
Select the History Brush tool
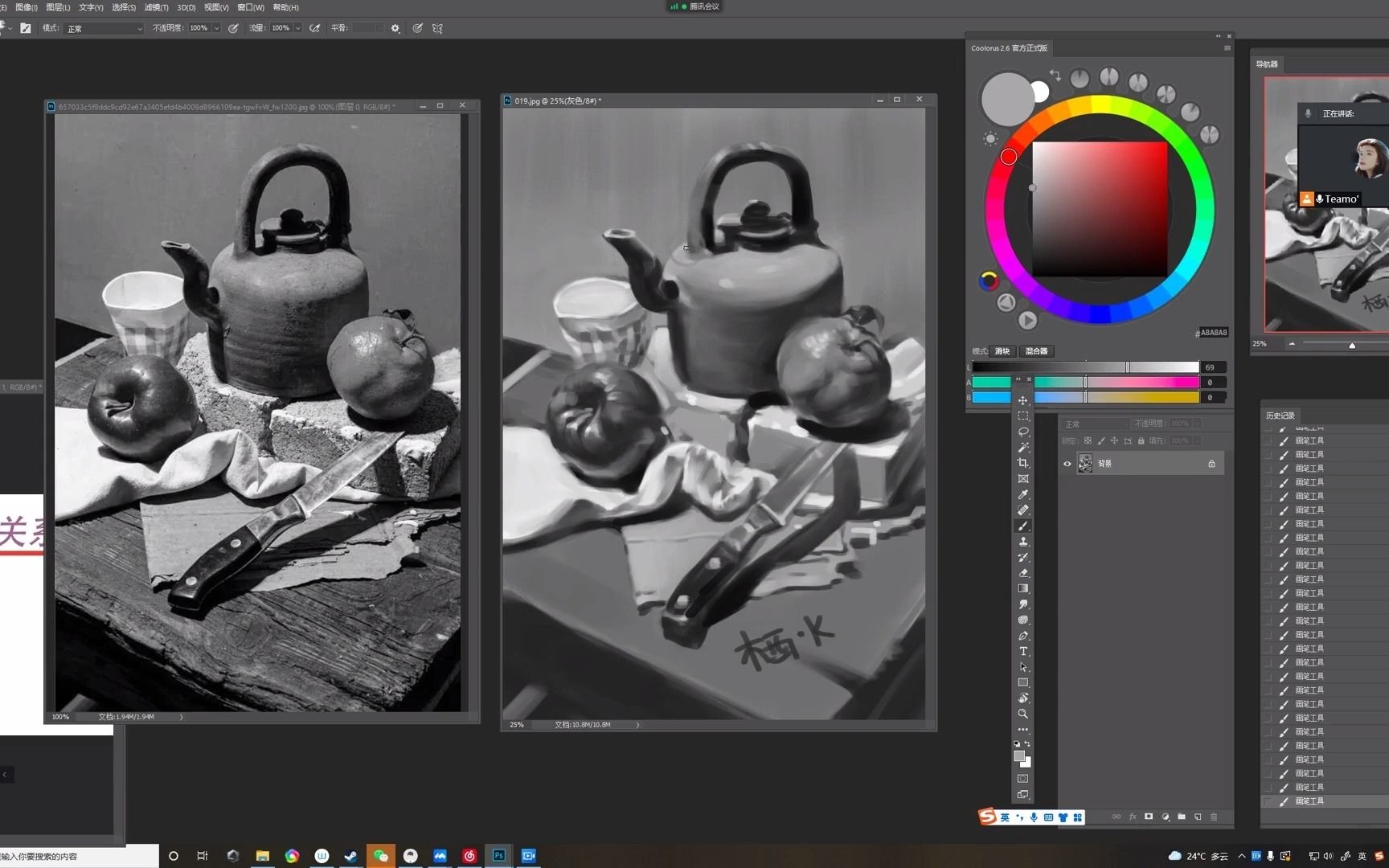pos(1022,557)
